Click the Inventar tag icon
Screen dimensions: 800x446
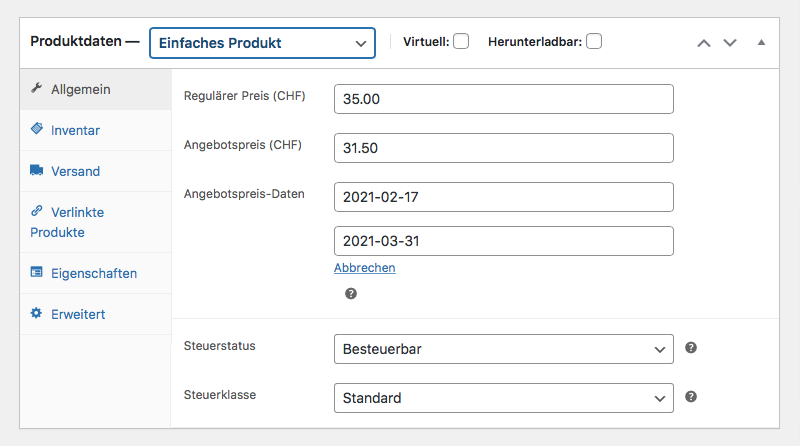click(x=37, y=129)
